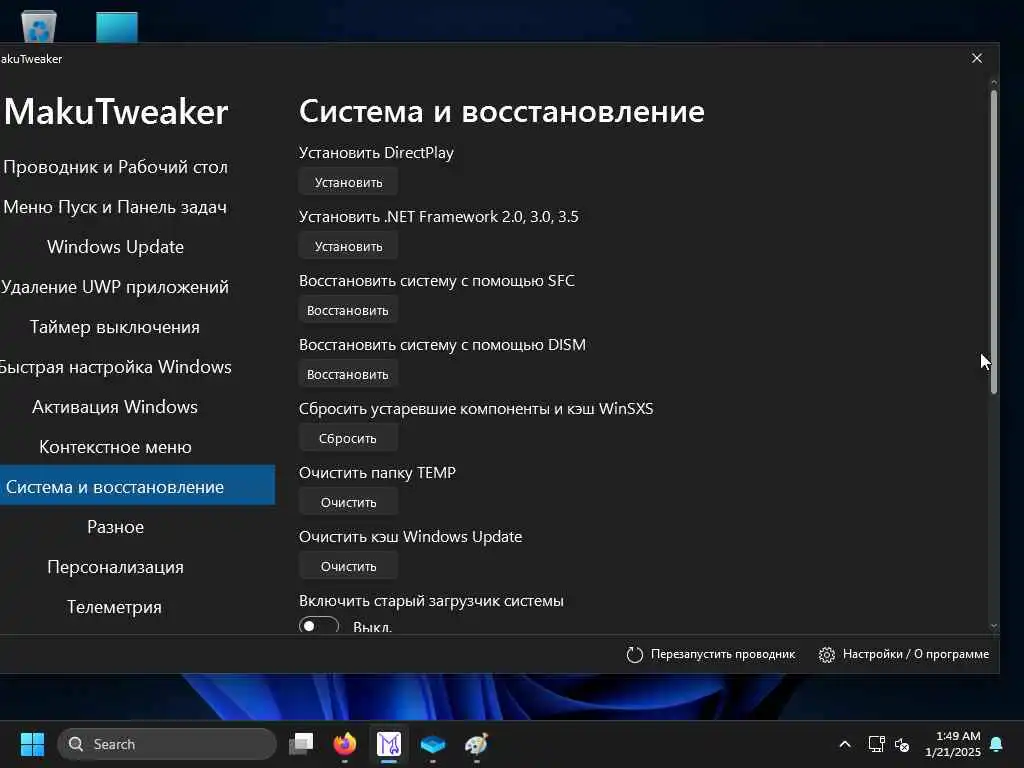Click the settings gear icon
Viewport: 1024px width, 768px height.
click(x=827, y=654)
